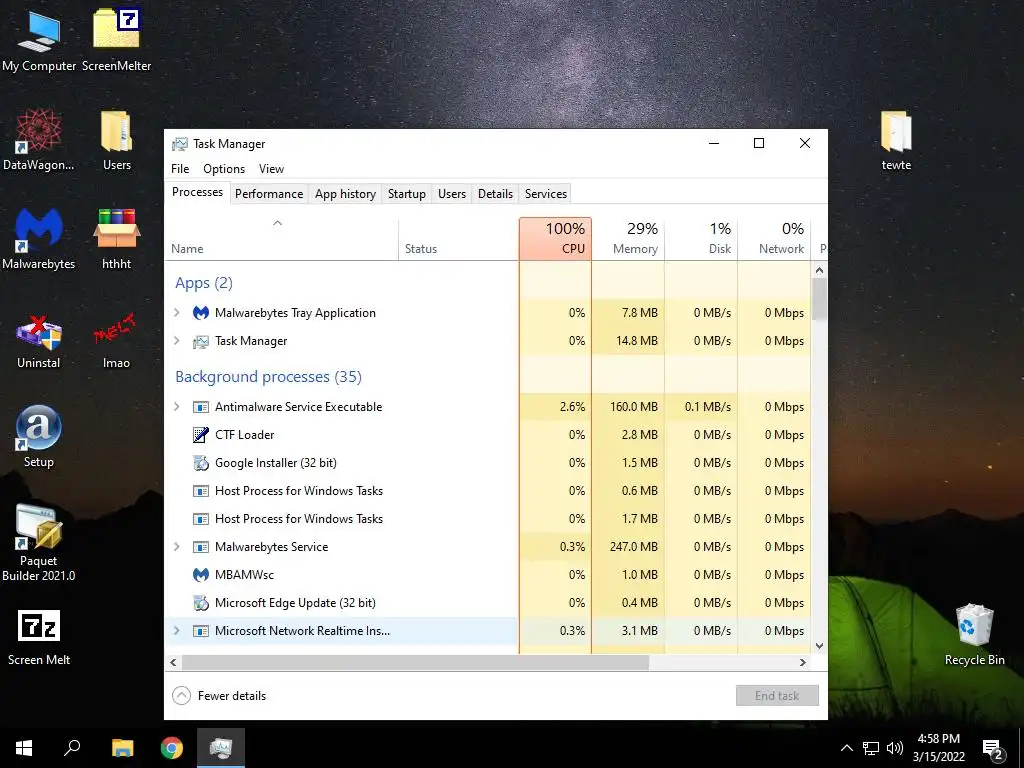Sort by the Status column header
This screenshot has width=1024, height=768.
tap(458, 239)
